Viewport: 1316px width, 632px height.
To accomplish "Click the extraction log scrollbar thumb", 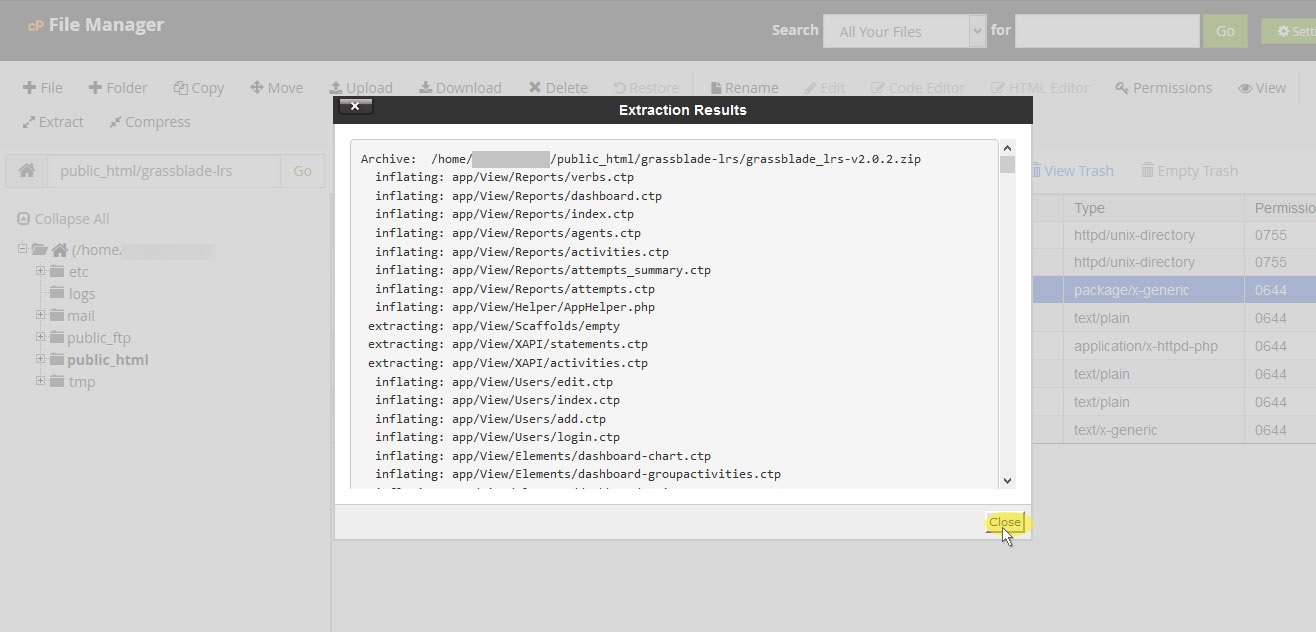I will click(x=1007, y=165).
